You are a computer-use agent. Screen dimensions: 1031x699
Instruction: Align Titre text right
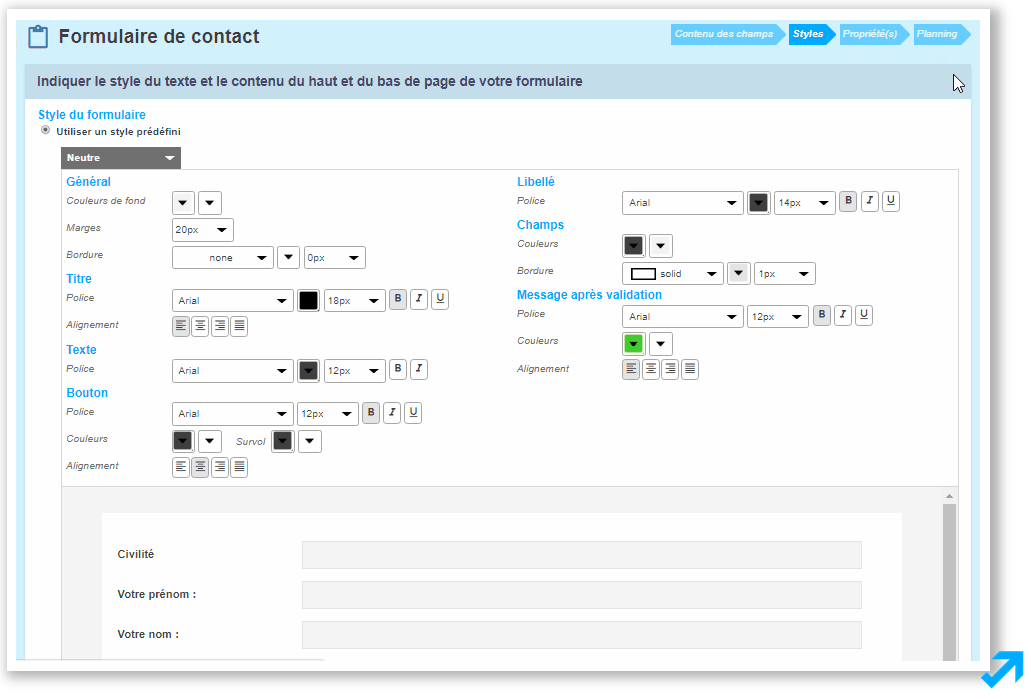tap(220, 326)
